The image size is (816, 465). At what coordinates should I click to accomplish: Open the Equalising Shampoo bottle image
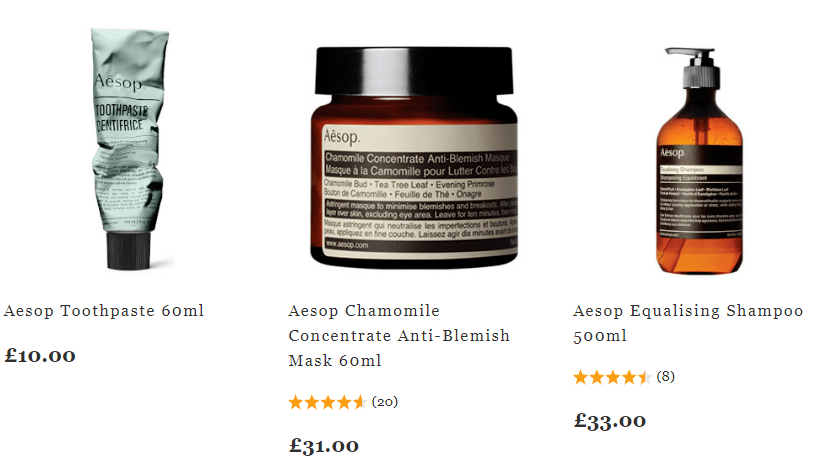click(699, 161)
